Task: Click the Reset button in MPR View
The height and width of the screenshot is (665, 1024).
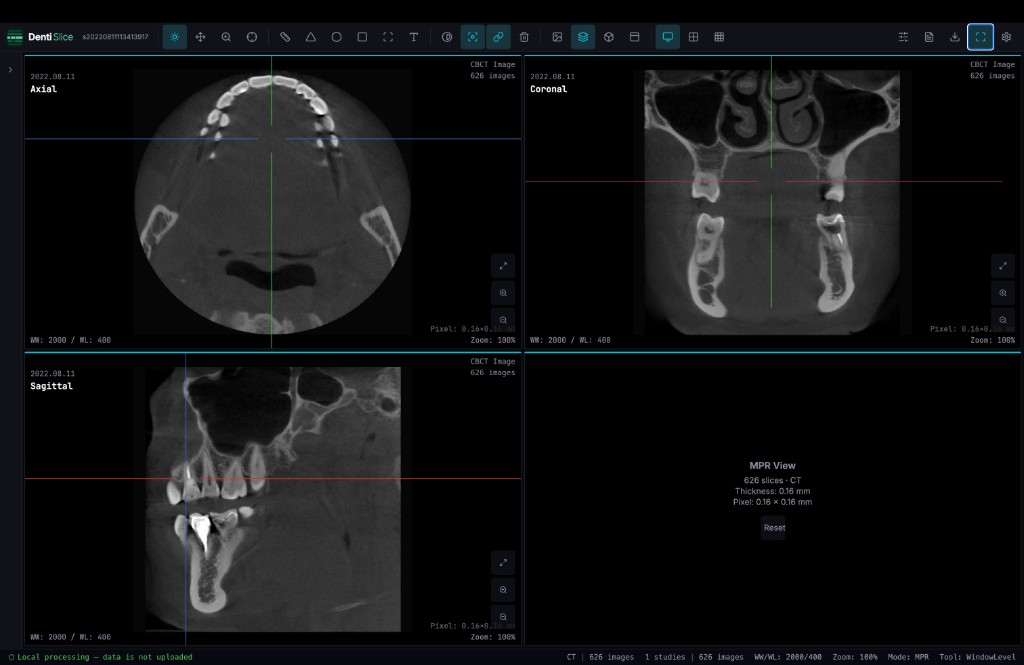Action: click(773, 528)
